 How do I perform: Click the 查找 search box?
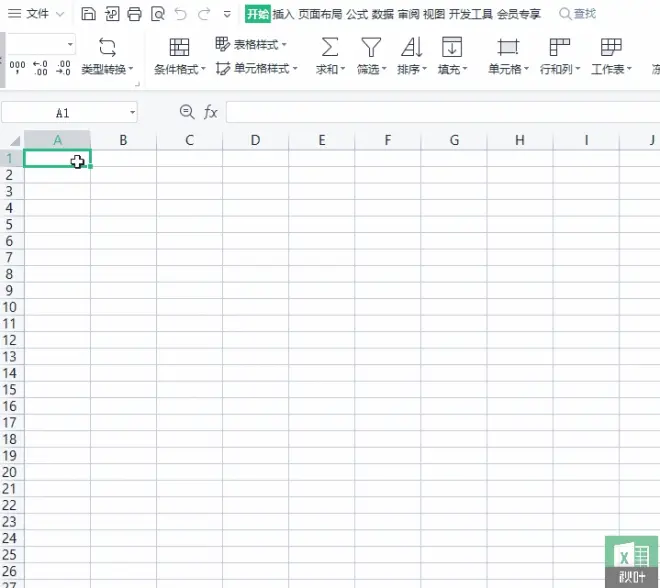pyautogui.click(x=578, y=14)
